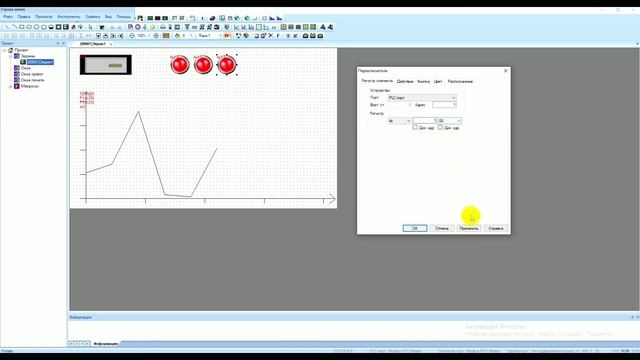Select the straight line drawing tool

[7, 27]
